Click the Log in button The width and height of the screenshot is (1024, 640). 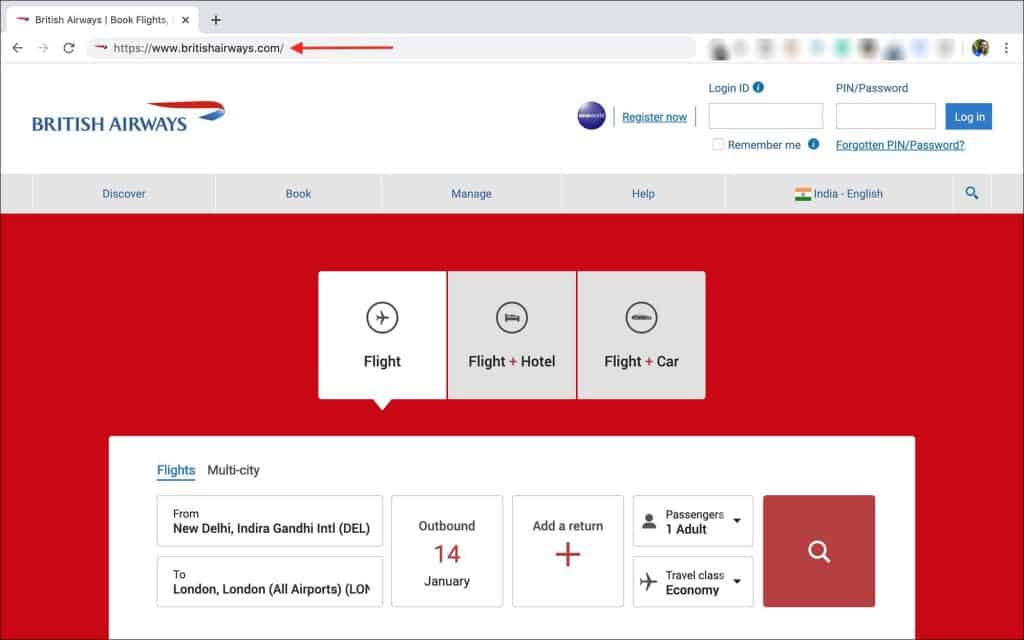click(969, 117)
